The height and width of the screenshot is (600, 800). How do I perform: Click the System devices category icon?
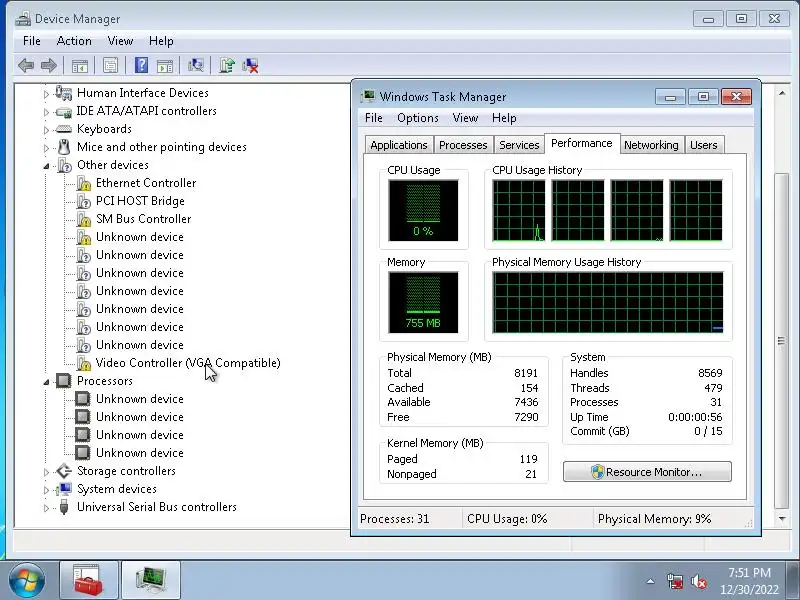click(64, 489)
